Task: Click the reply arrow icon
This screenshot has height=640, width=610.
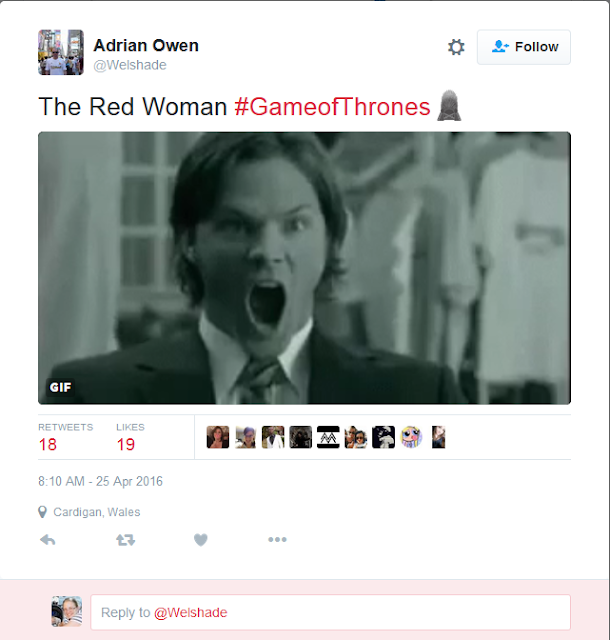Action: (x=47, y=540)
